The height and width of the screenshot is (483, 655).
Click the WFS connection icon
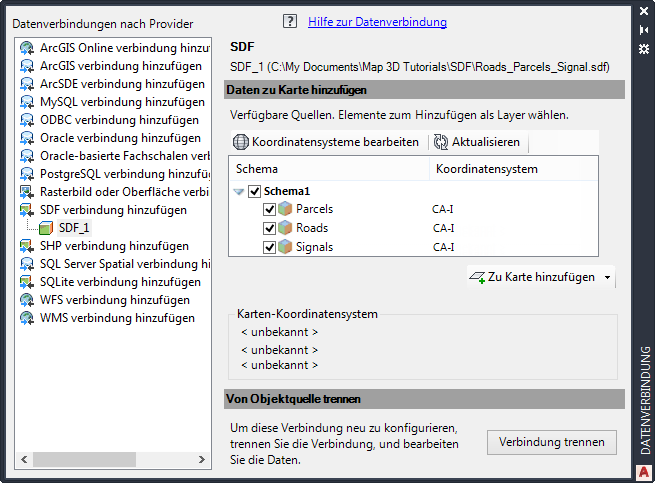[x=27, y=300]
